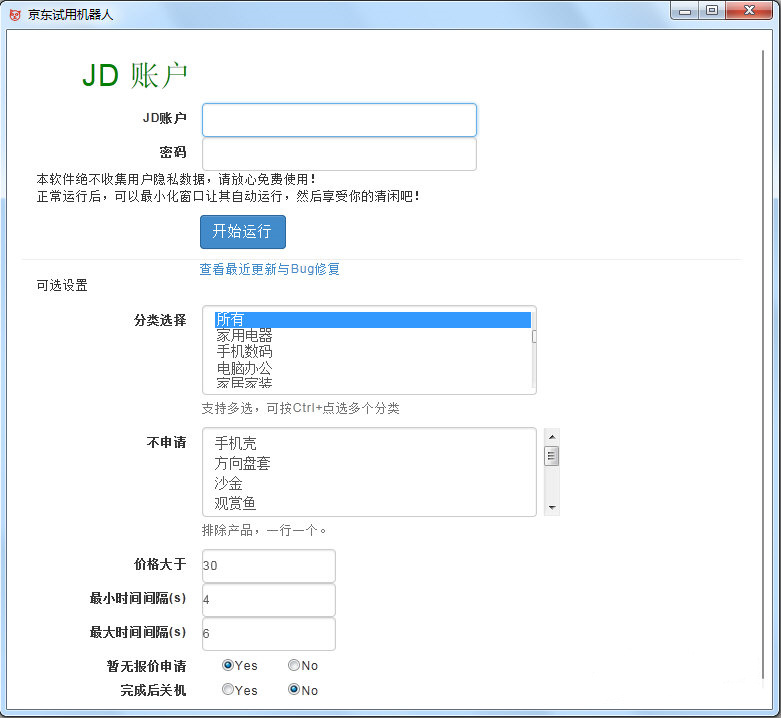Select No for 完成后关机
781x718 pixels.
pos(294,690)
